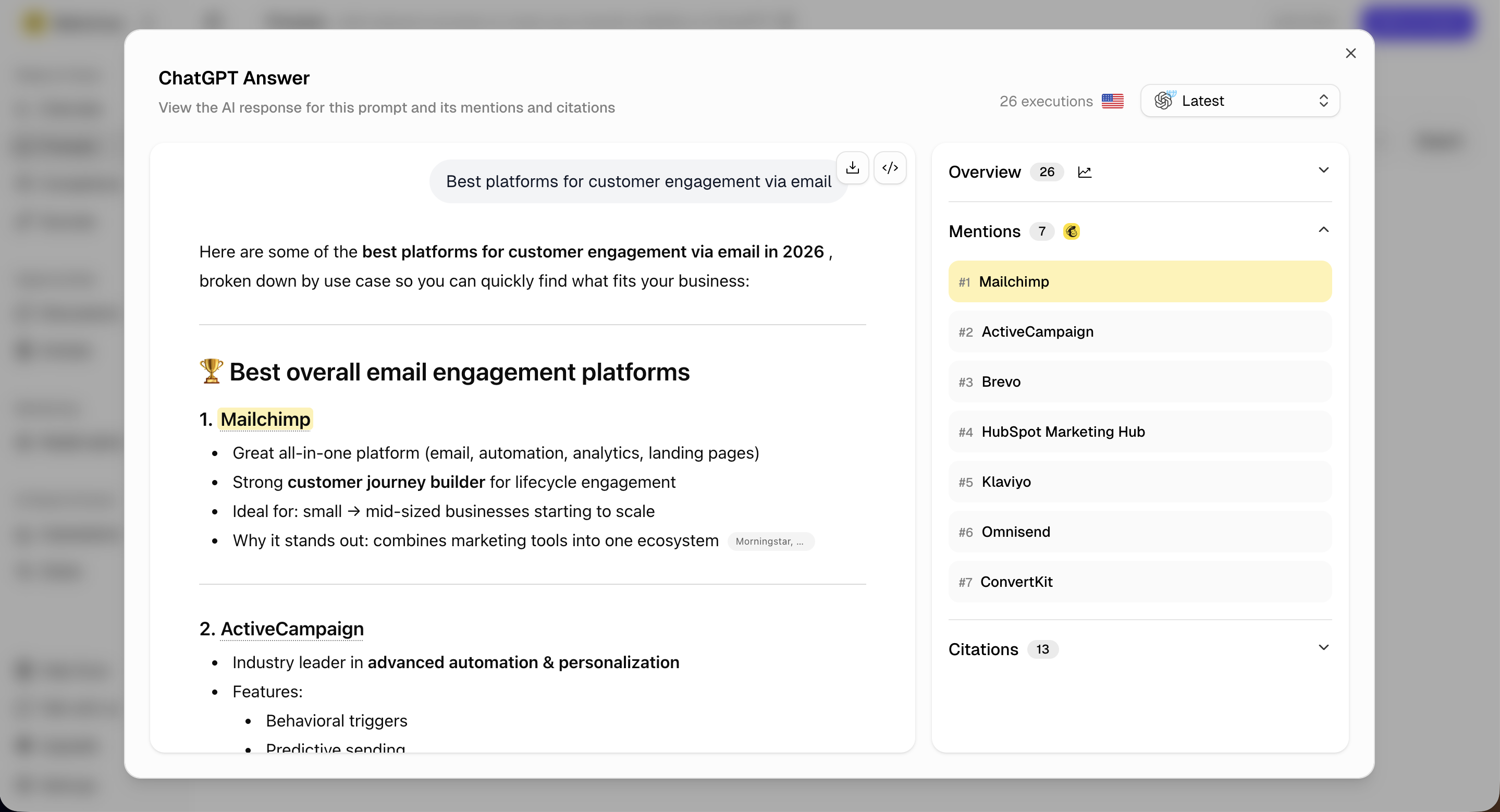Expand the Citations section
The width and height of the screenshot is (1500, 812).
pos(1323,647)
